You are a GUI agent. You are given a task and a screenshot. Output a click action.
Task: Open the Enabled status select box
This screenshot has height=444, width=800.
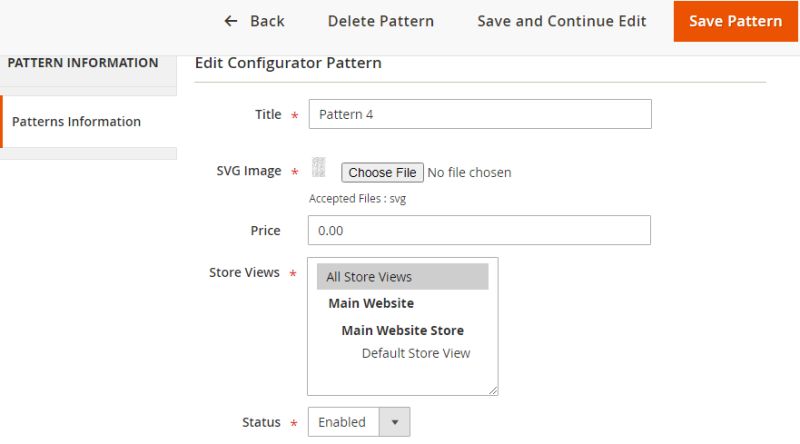point(359,422)
